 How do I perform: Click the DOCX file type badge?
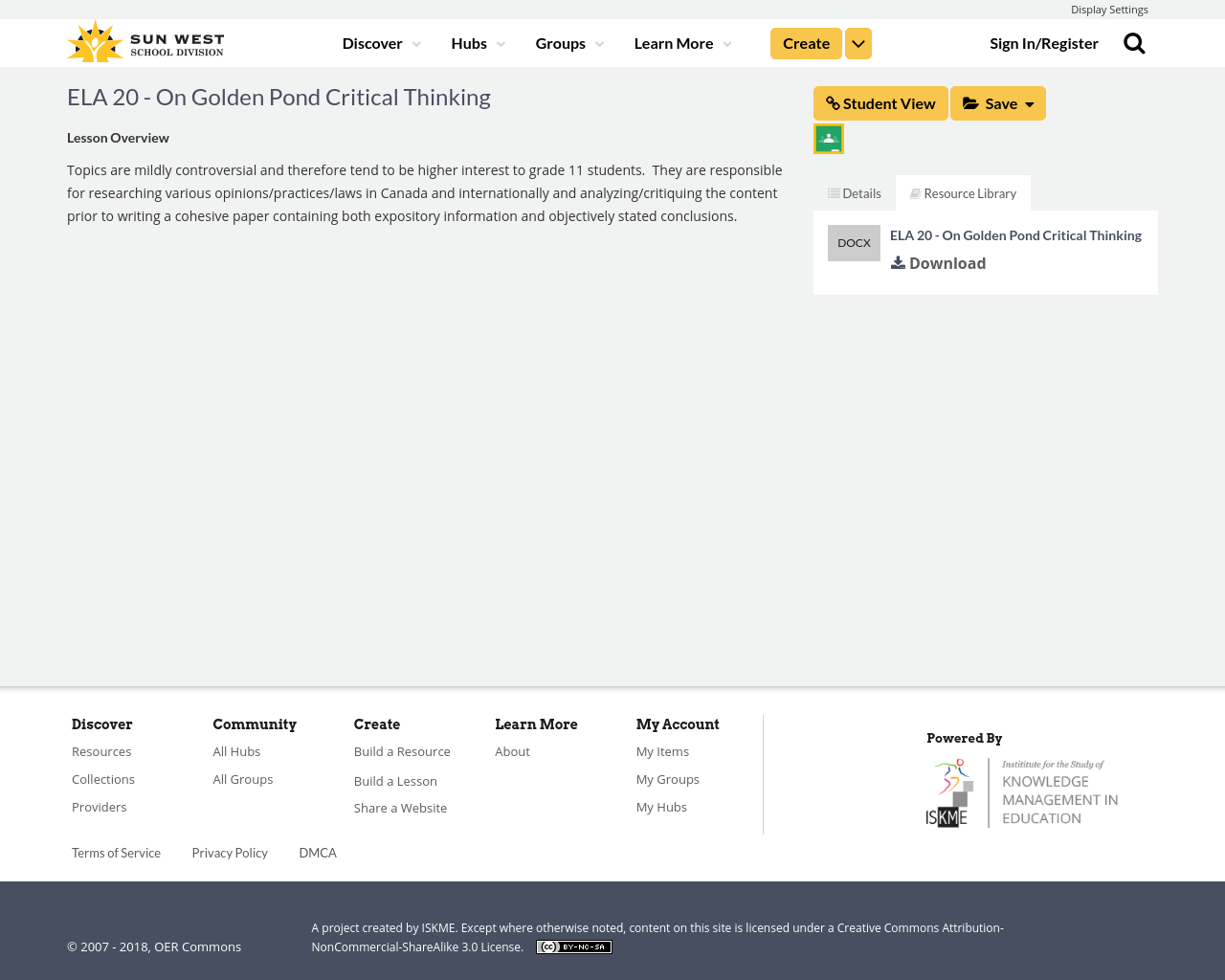tap(854, 243)
